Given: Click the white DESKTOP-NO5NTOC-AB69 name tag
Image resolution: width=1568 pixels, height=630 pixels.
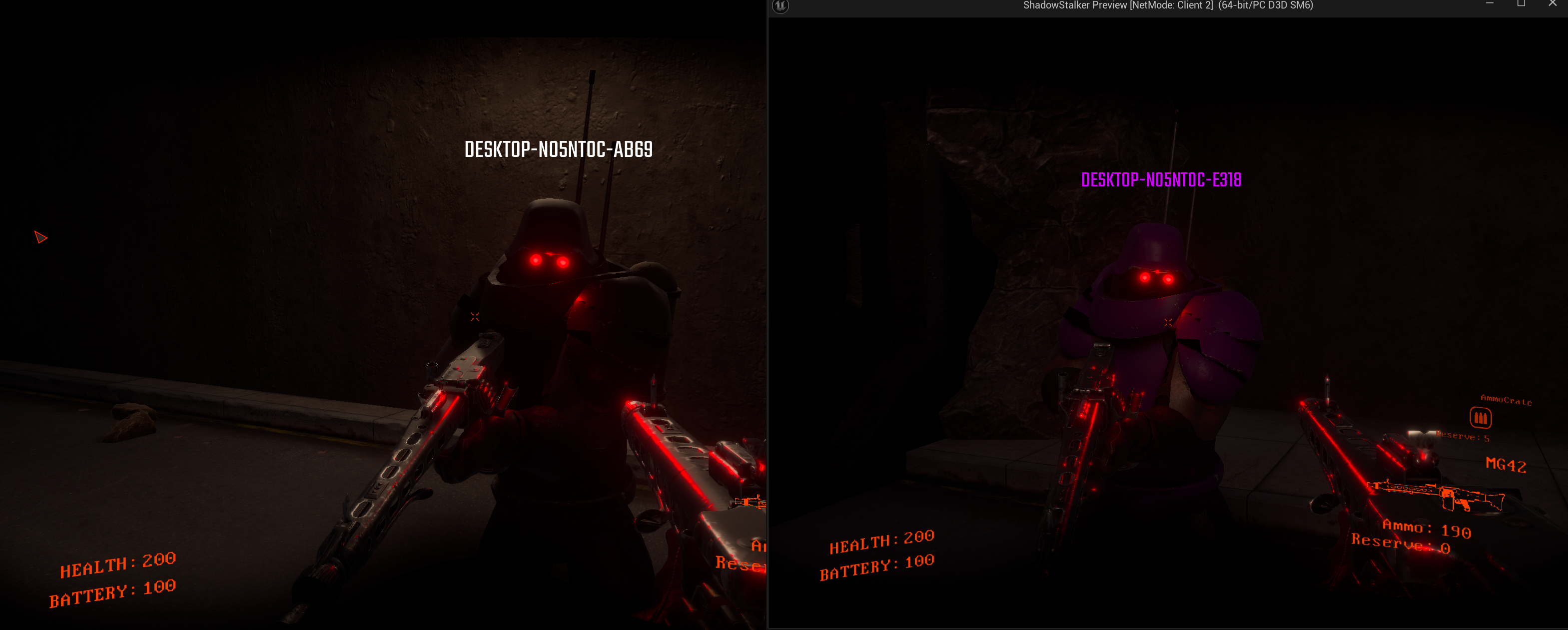Looking at the screenshot, I should [x=558, y=149].
